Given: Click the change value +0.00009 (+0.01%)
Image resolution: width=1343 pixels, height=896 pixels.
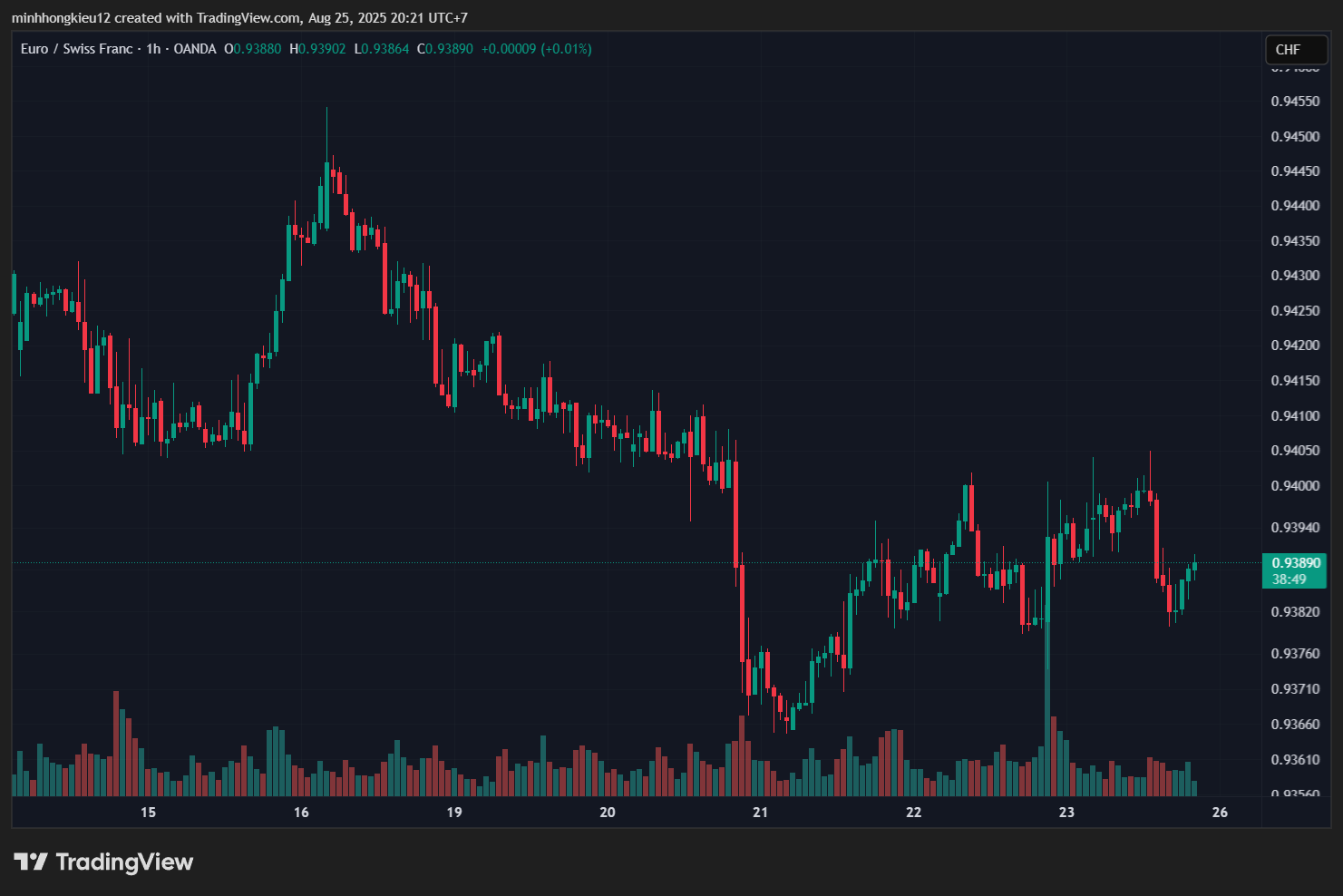Looking at the screenshot, I should click(536, 49).
